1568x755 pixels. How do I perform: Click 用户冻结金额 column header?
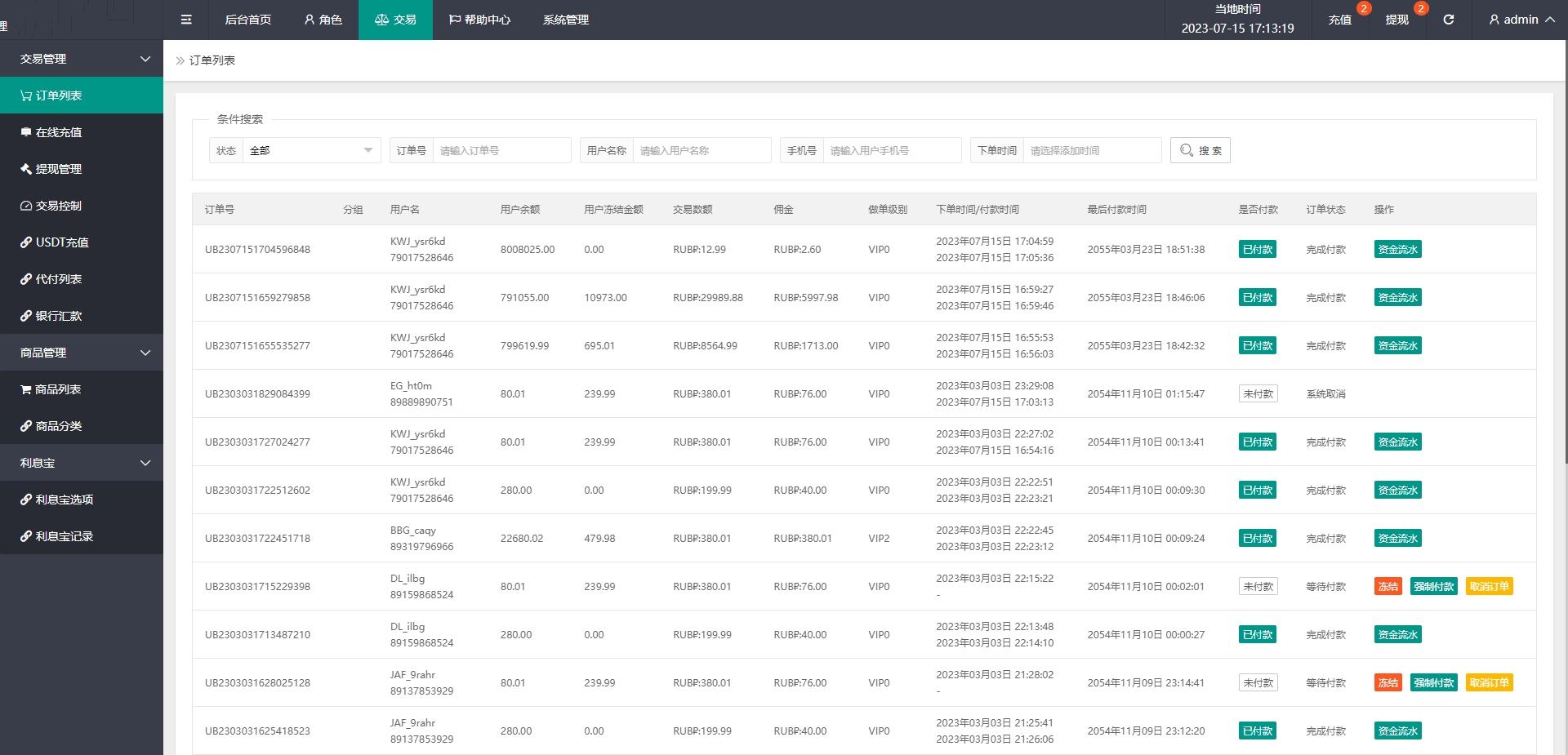(613, 210)
